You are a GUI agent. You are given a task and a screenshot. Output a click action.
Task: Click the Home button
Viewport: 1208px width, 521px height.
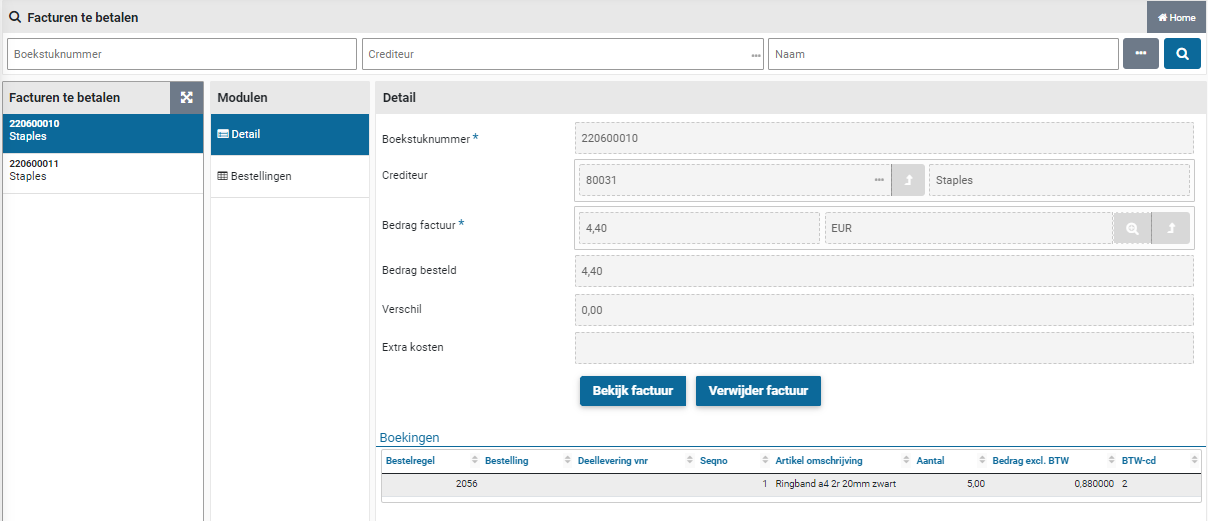(1177, 17)
